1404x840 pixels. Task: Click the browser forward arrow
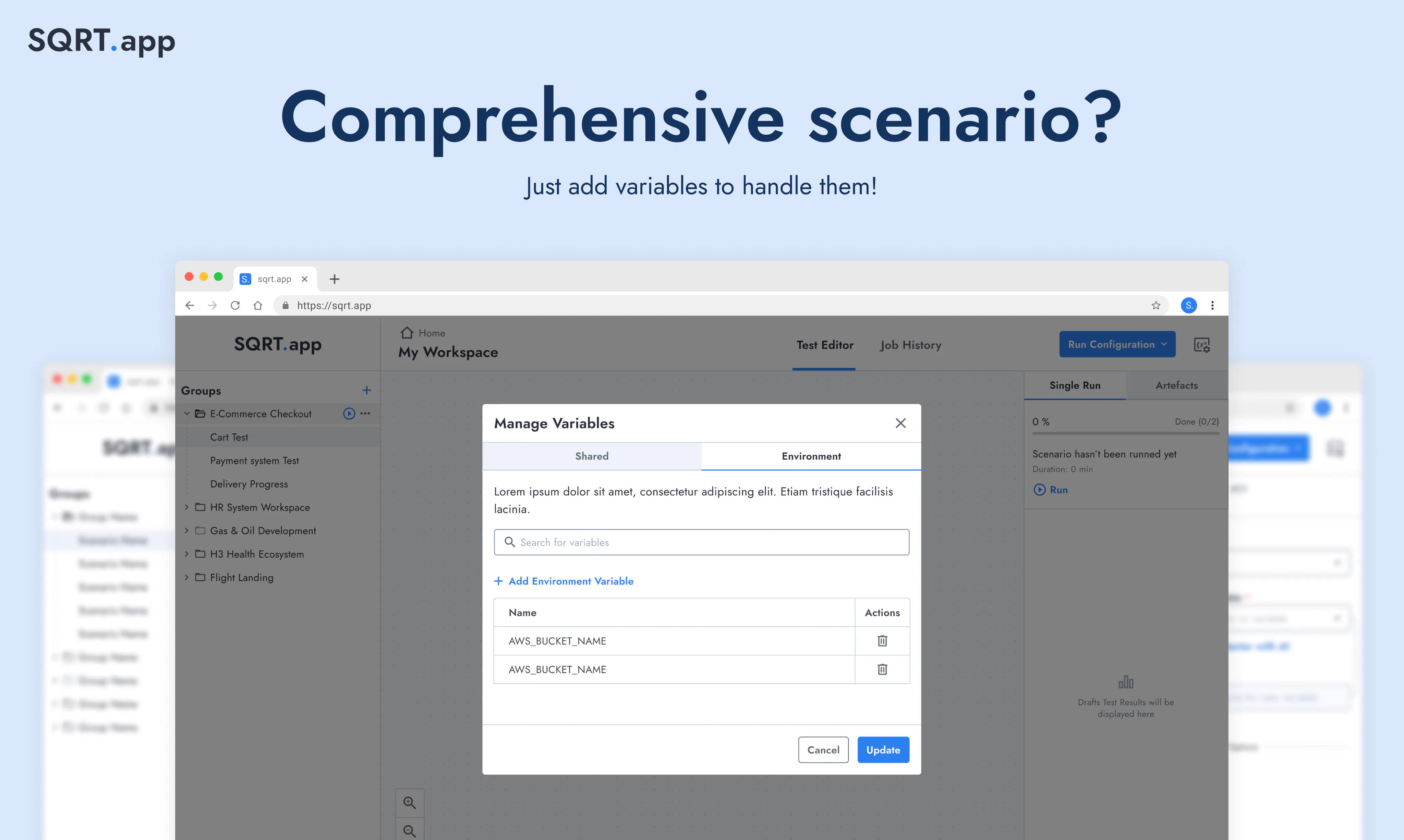click(x=213, y=306)
